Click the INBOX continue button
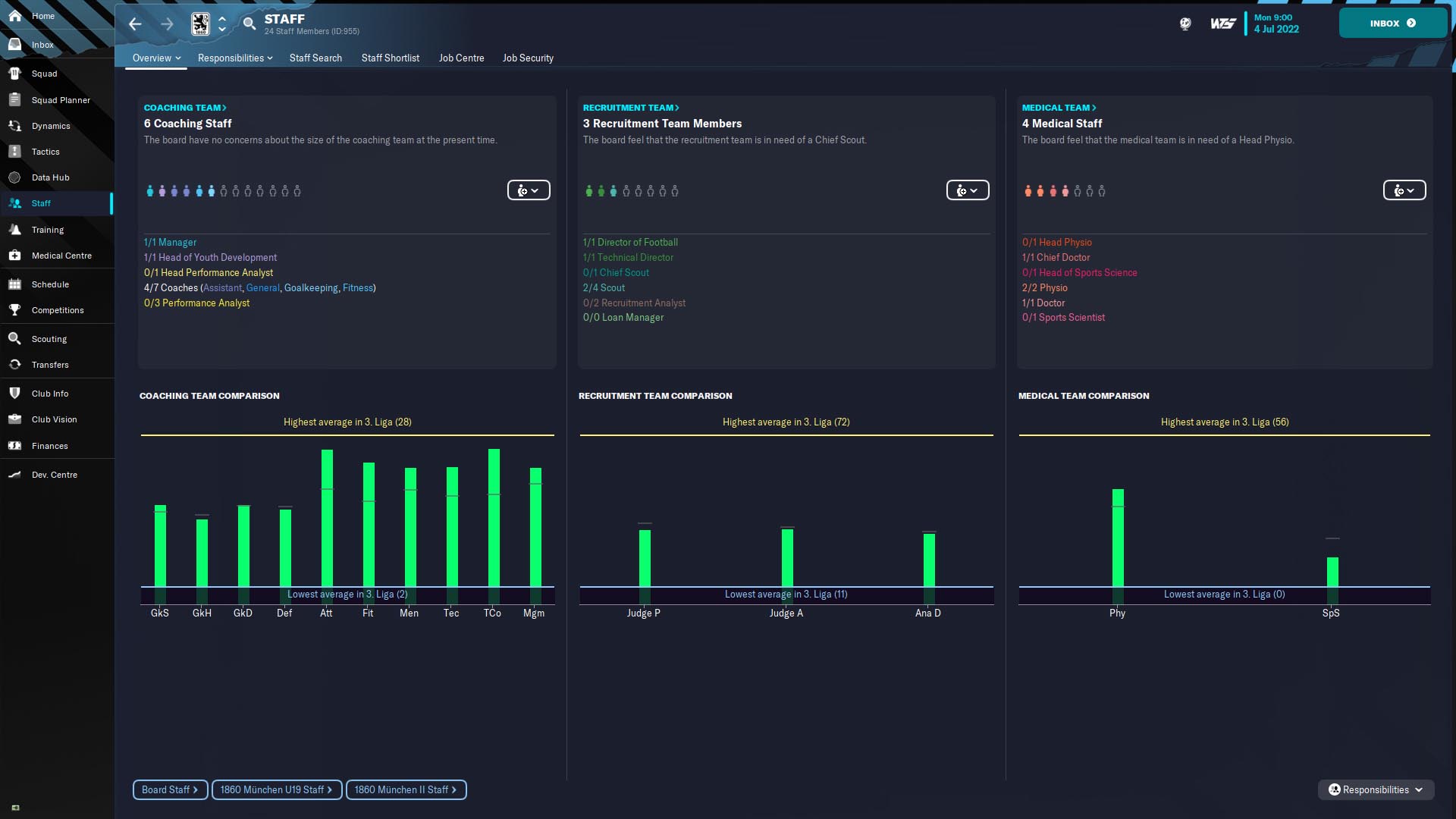Image resolution: width=1456 pixels, height=819 pixels. point(1392,24)
